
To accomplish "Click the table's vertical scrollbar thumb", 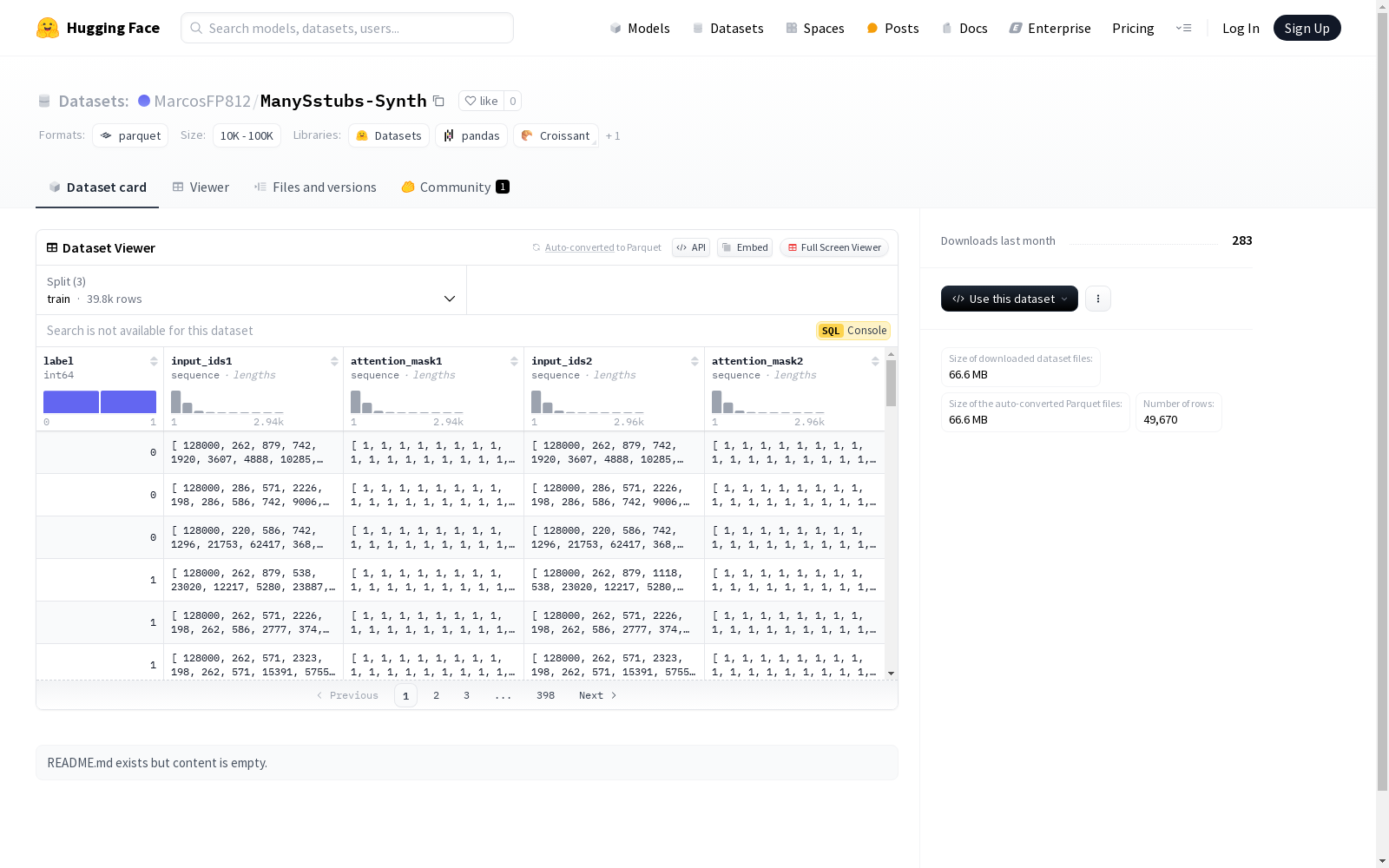I will tap(891, 383).
